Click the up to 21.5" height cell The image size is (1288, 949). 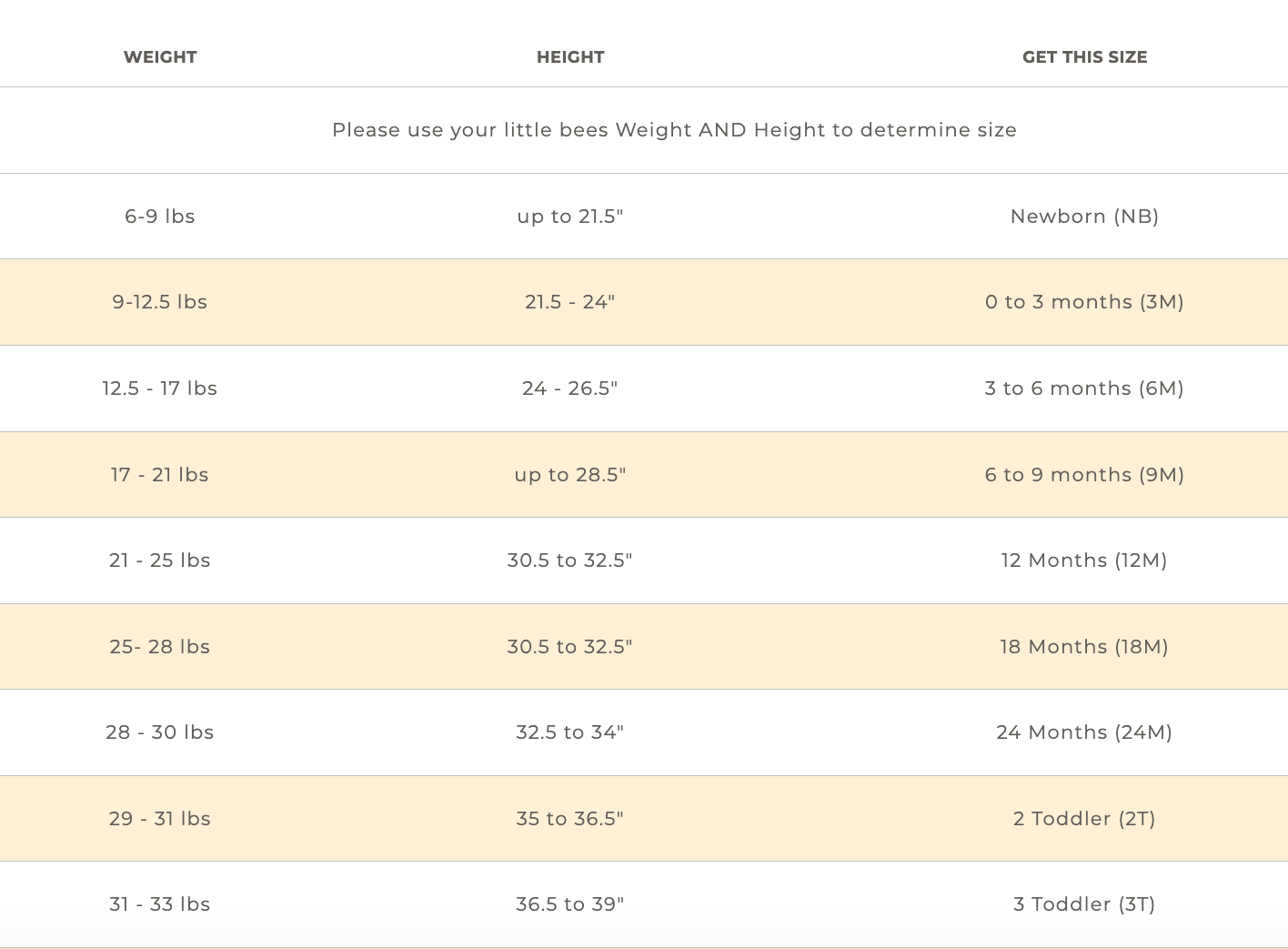click(x=570, y=217)
